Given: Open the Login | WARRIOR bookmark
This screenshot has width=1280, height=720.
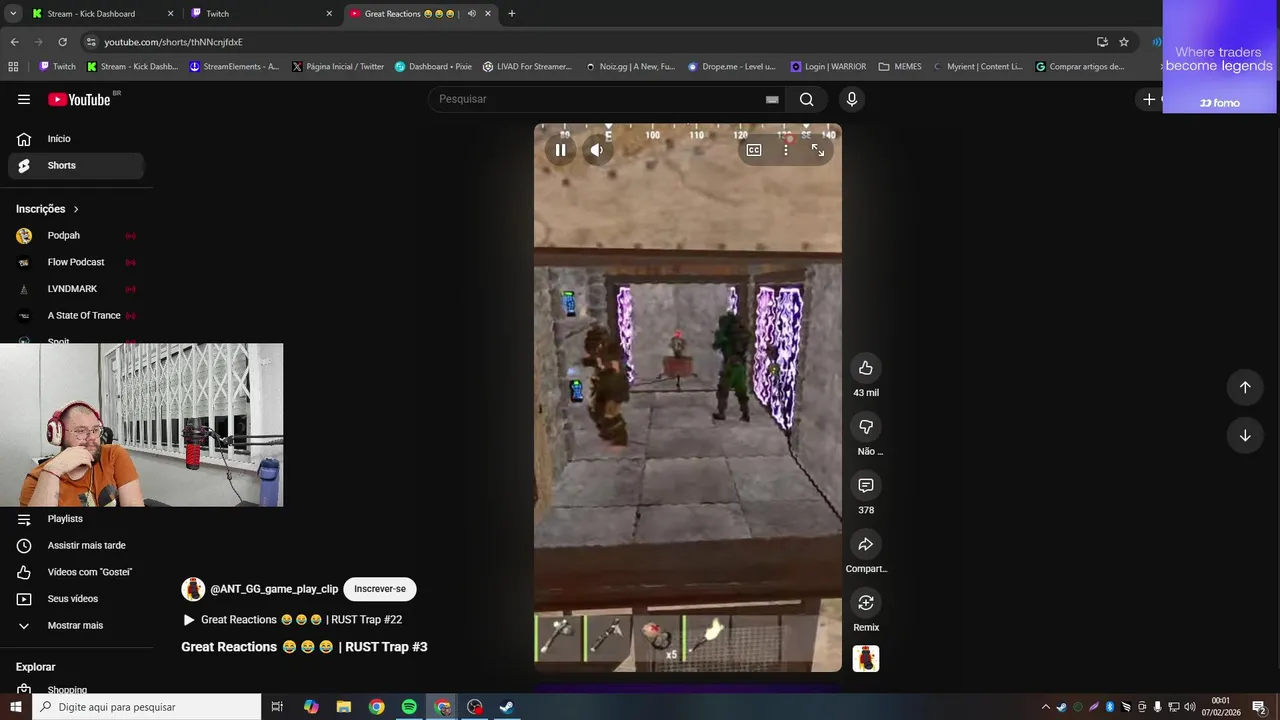Looking at the screenshot, I should click(x=828, y=67).
